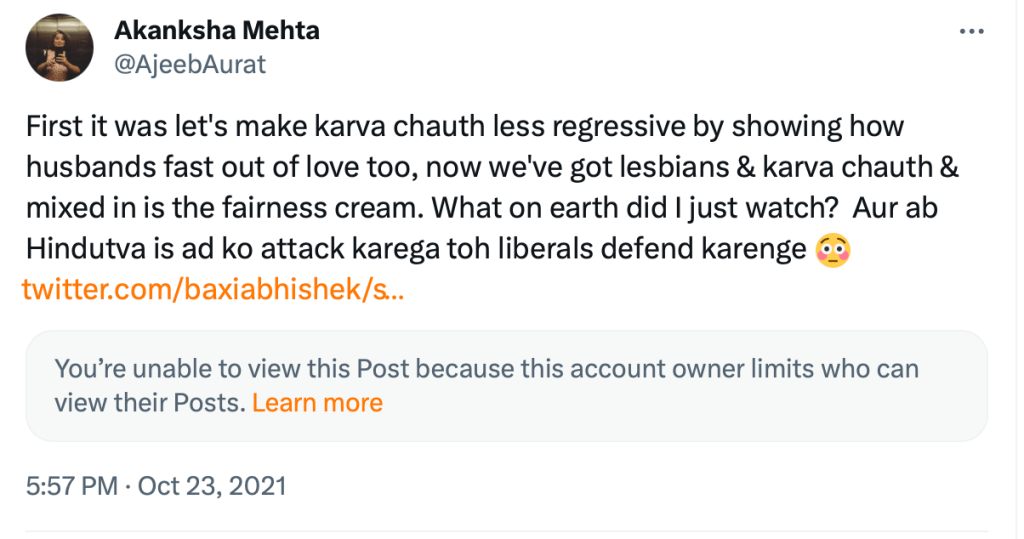The width and height of the screenshot is (1024, 539).
Task: Click the "You're unable to view this Post" message
Action: (x=232, y=368)
